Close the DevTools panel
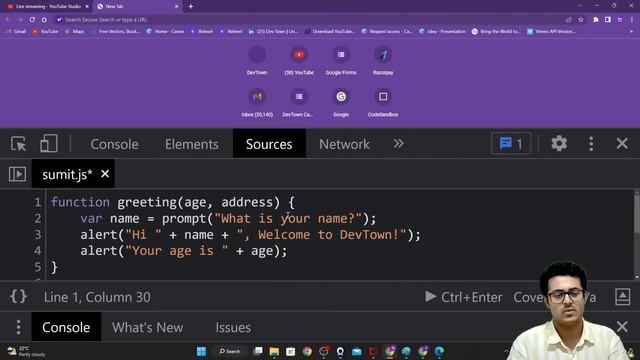The image size is (640, 360). (x=622, y=143)
